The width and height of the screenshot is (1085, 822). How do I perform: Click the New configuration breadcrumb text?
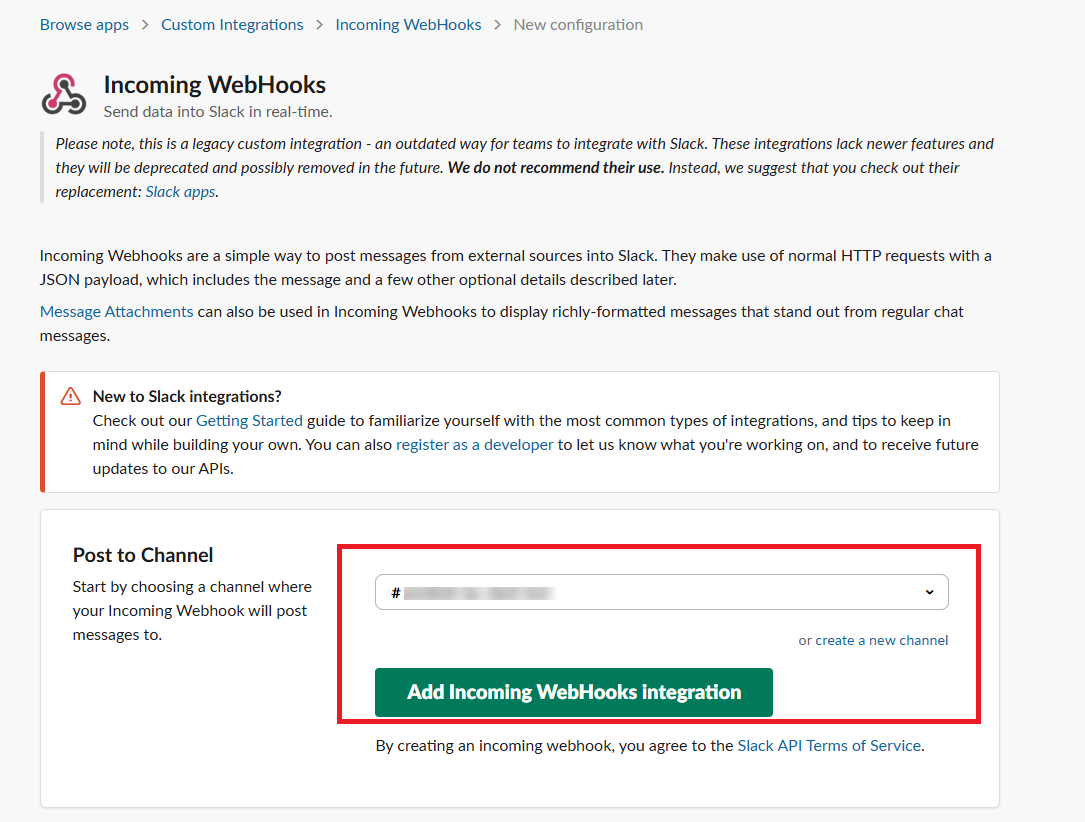(578, 25)
